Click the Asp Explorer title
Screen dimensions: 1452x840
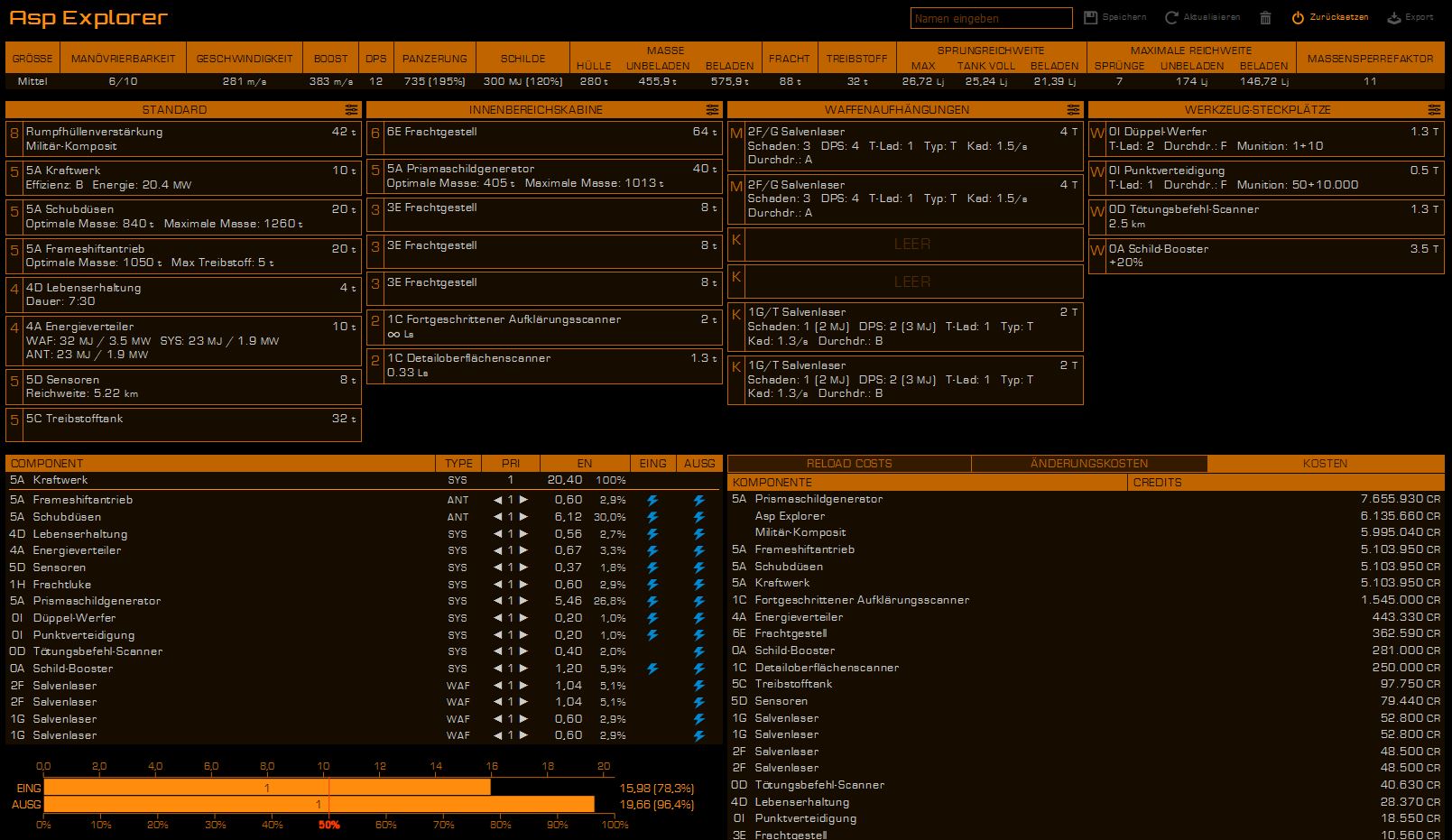(x=88, y=18)
